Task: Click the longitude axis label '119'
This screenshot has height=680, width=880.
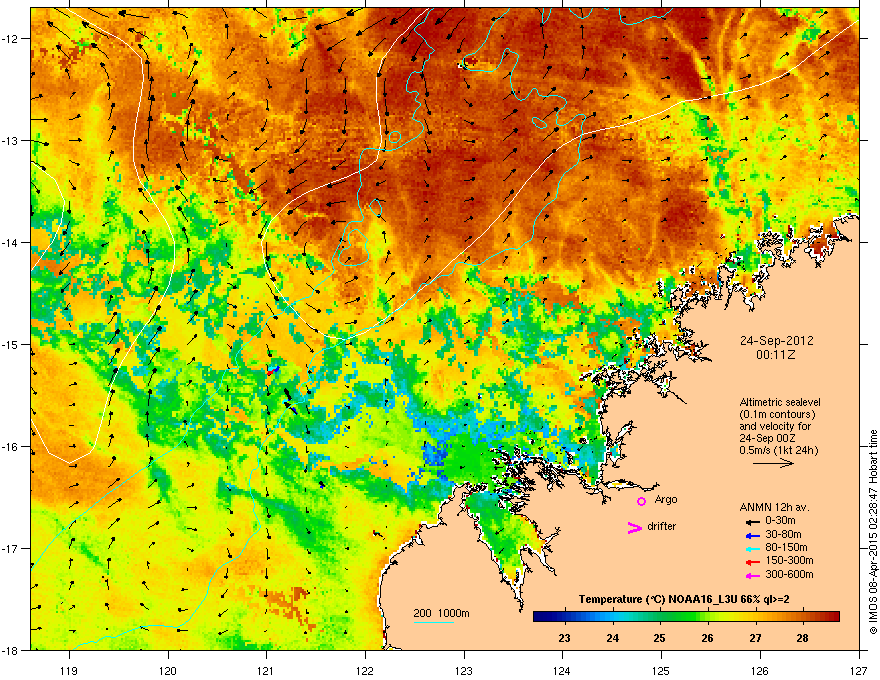Action: (69, 671)
